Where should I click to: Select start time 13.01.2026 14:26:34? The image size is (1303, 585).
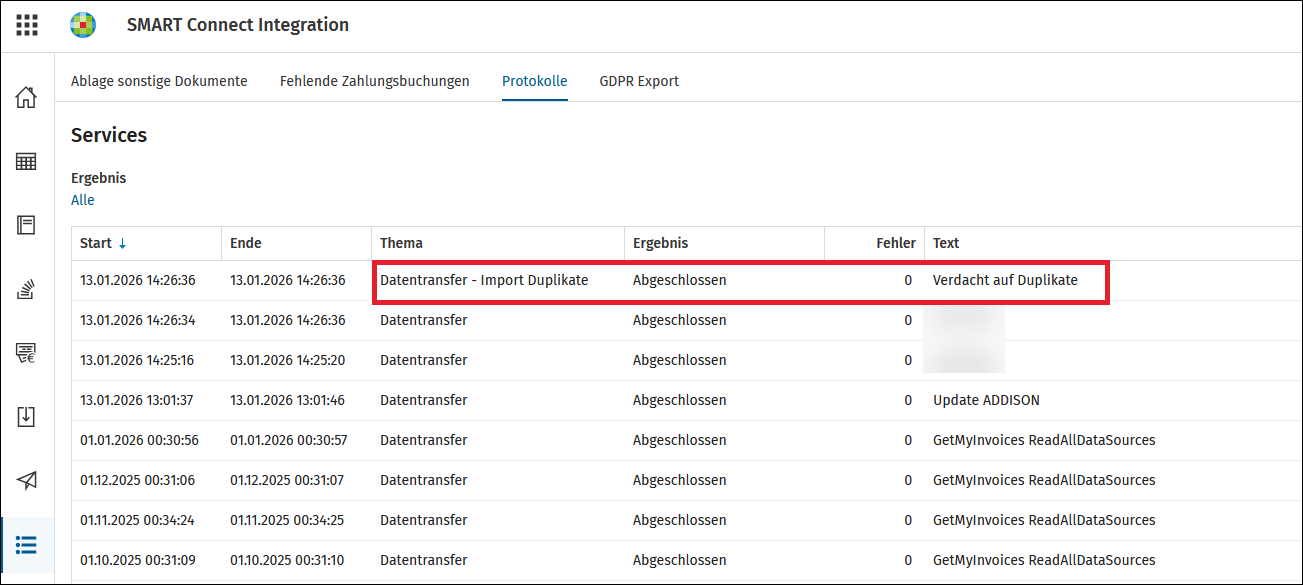tap(138, 321)
